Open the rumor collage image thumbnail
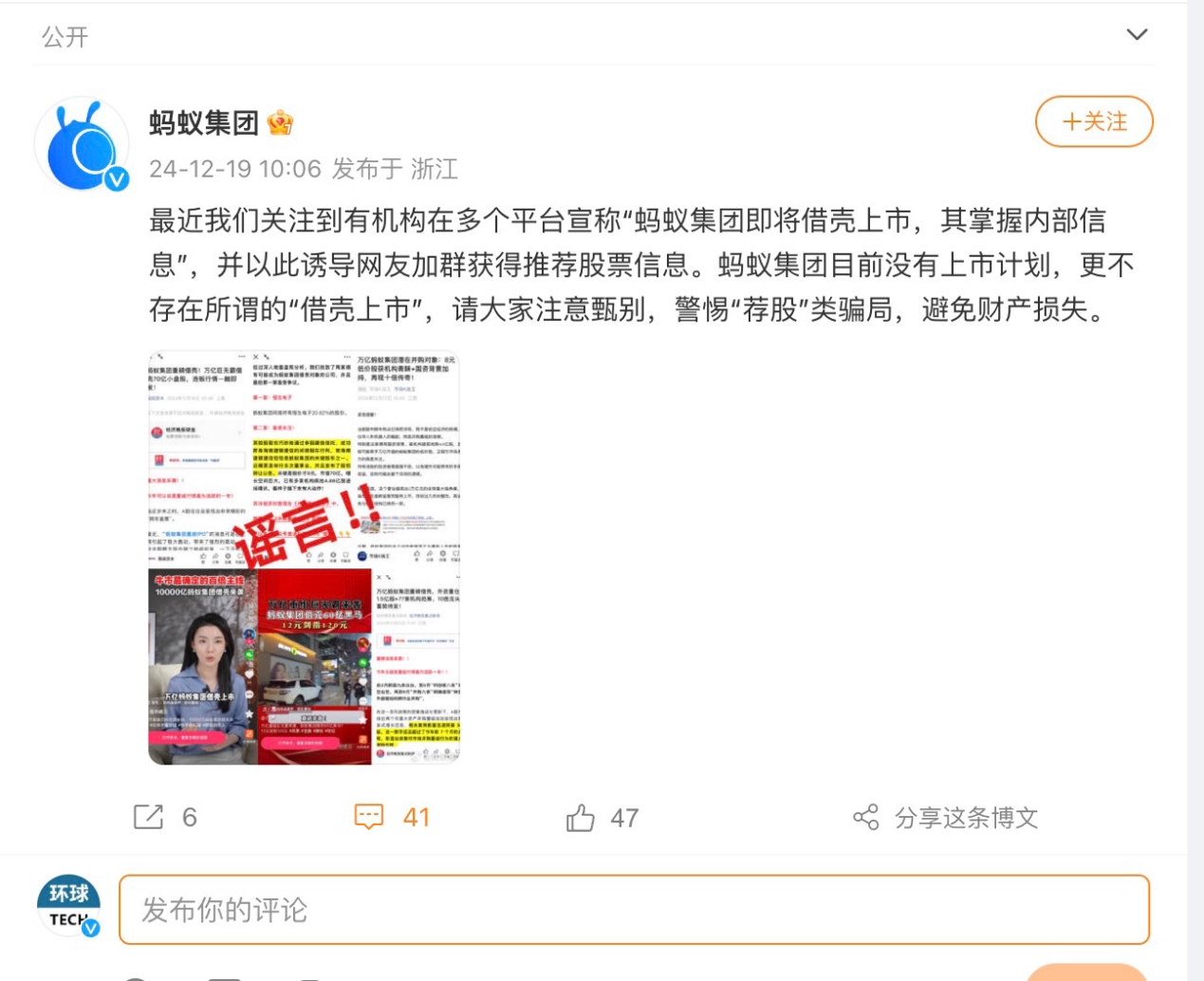This screenshot has height=981, width=1204. coord(304,558)
